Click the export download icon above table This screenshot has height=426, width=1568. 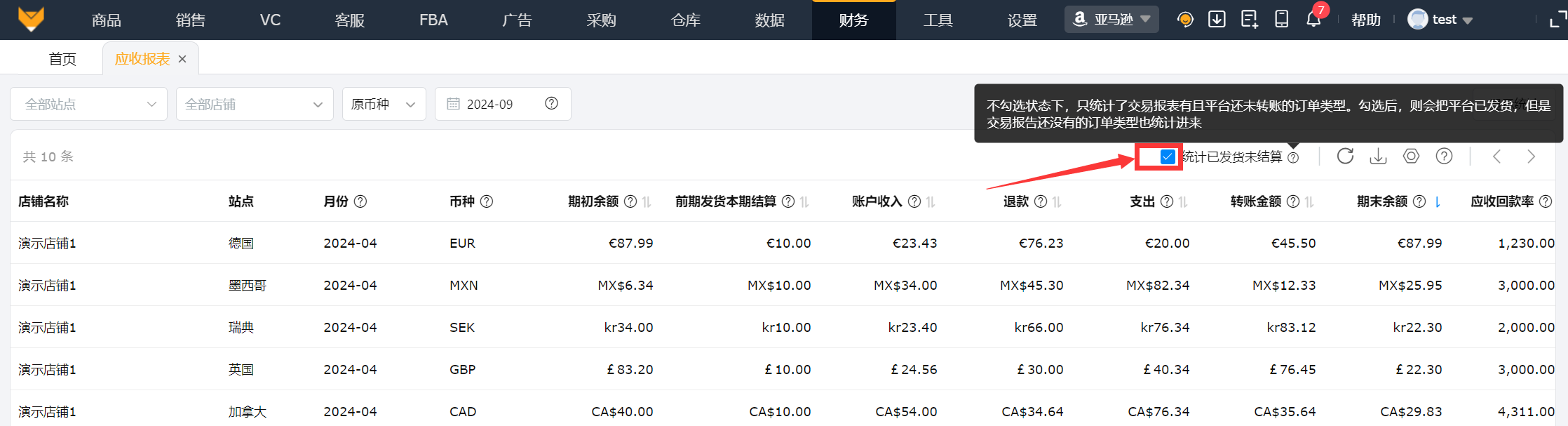click(1378, 156)
